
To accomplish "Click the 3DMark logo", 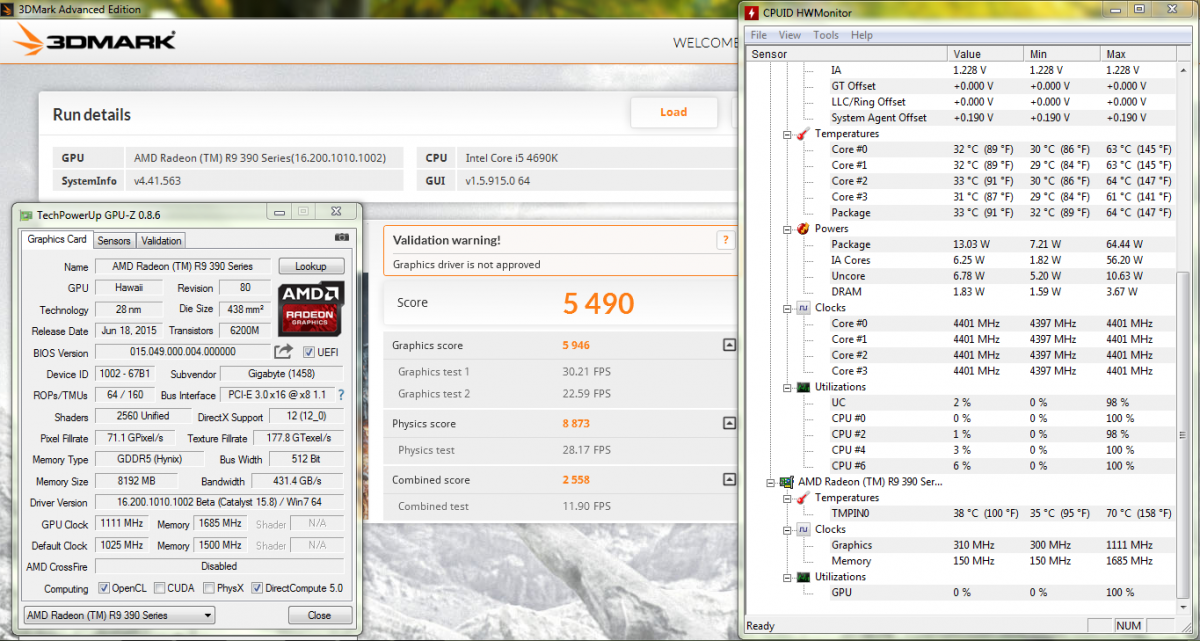I will point(94,41).
